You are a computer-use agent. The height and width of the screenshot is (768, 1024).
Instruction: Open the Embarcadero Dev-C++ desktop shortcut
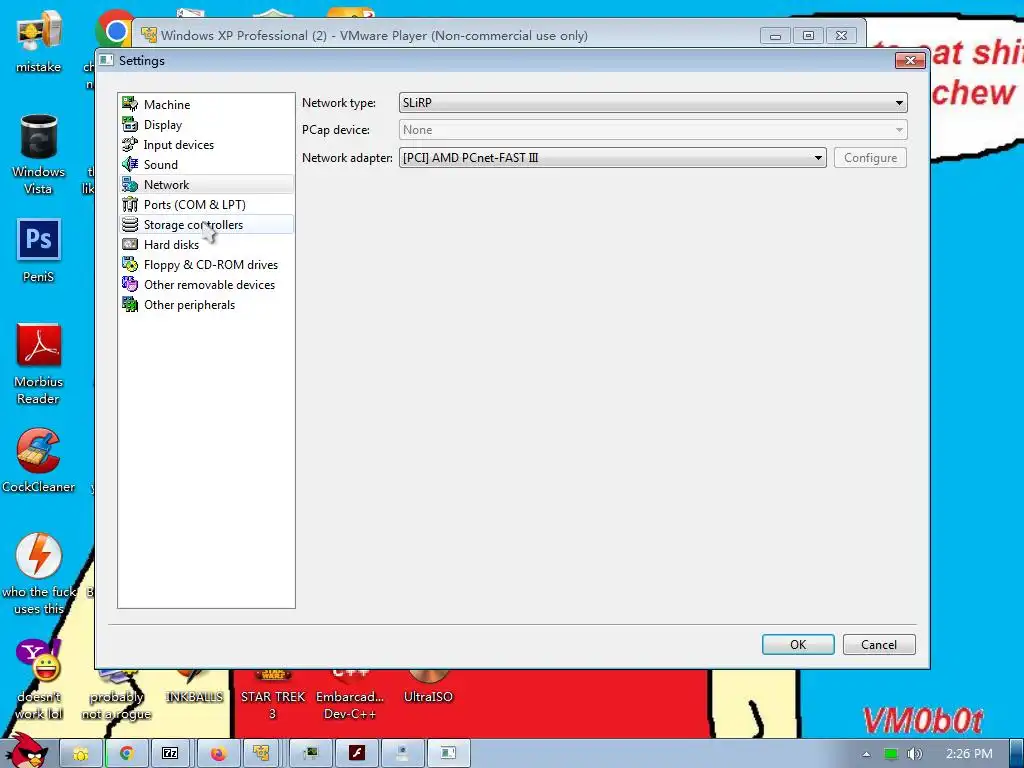350,696
